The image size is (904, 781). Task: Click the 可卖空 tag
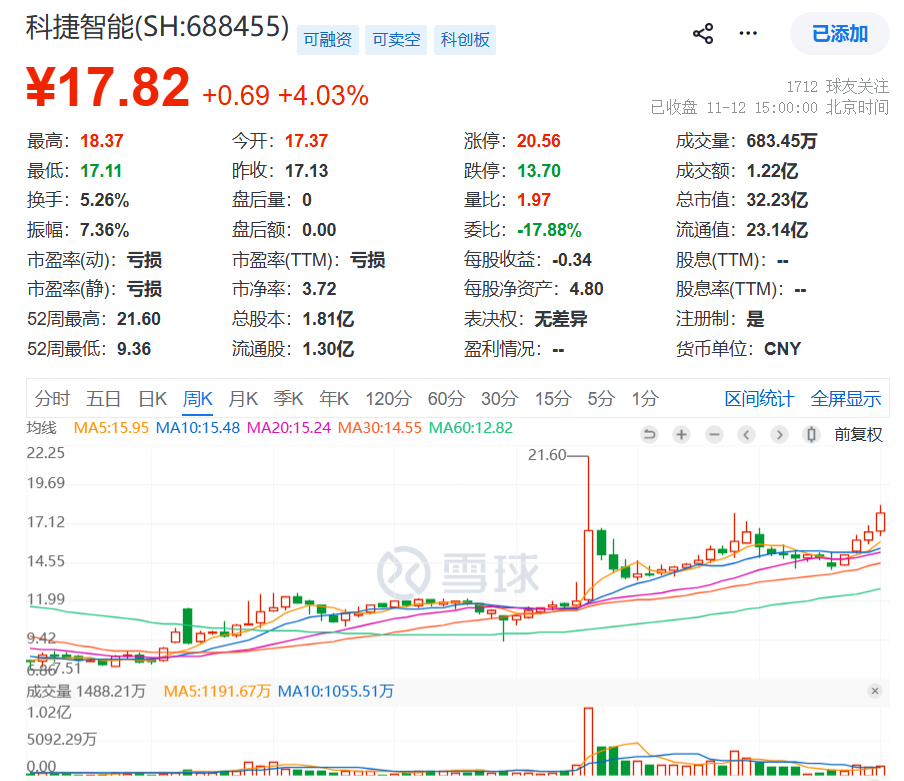(396, 40)
